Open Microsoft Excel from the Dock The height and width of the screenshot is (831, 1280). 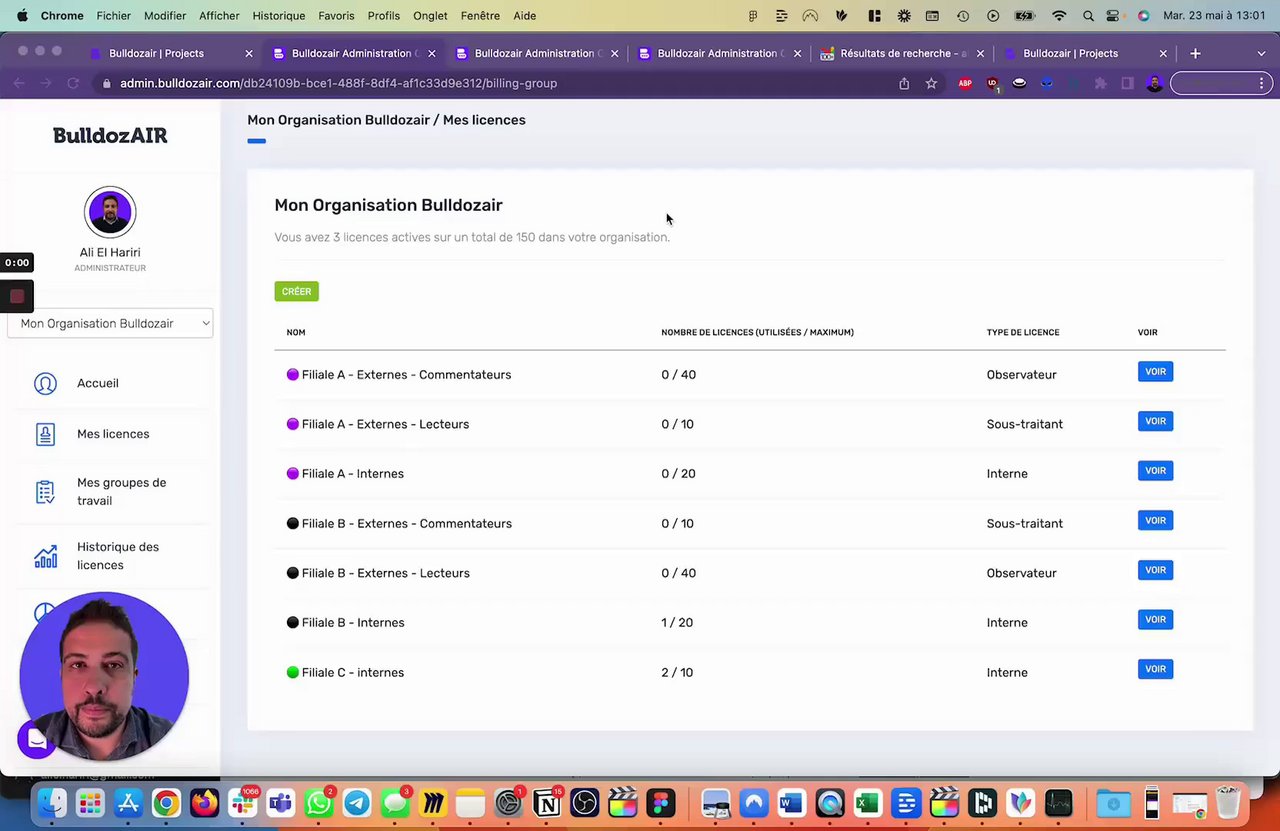(867, 803)
